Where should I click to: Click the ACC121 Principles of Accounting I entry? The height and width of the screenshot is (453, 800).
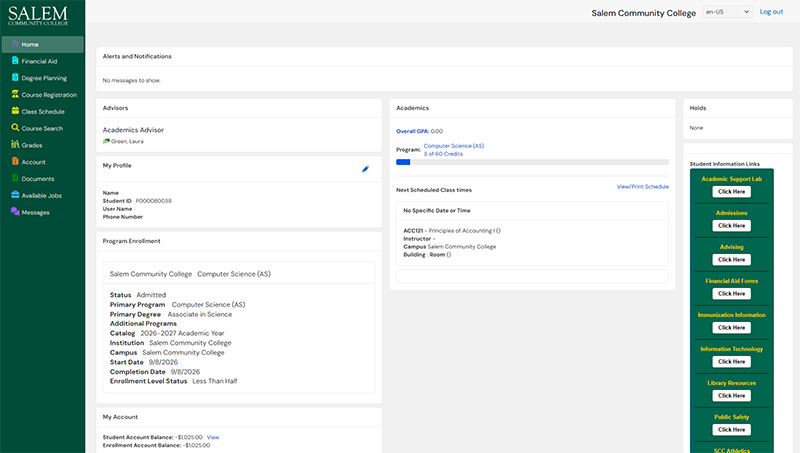click(x=452, y=231)
